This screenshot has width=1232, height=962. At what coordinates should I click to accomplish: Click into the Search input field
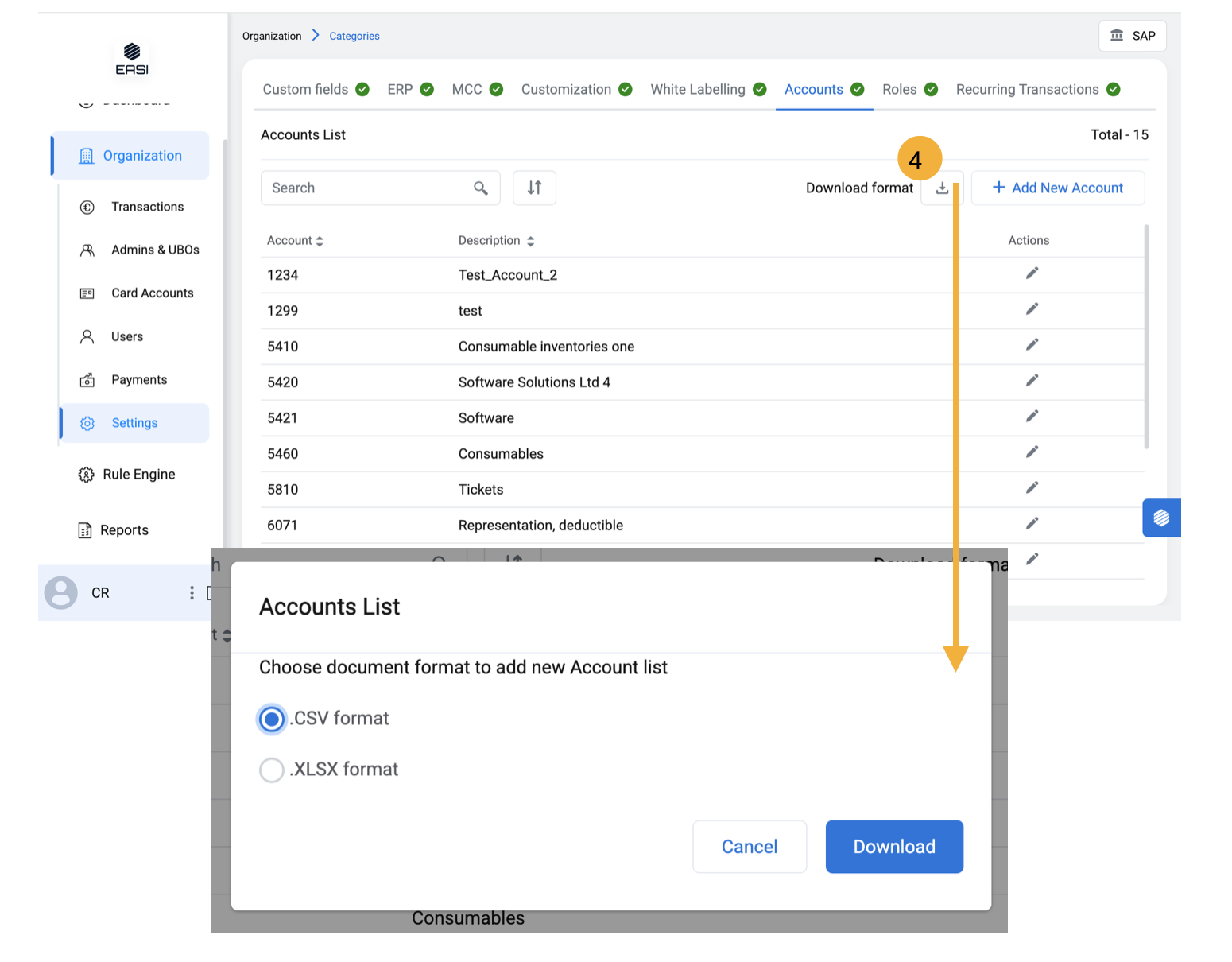366,188
